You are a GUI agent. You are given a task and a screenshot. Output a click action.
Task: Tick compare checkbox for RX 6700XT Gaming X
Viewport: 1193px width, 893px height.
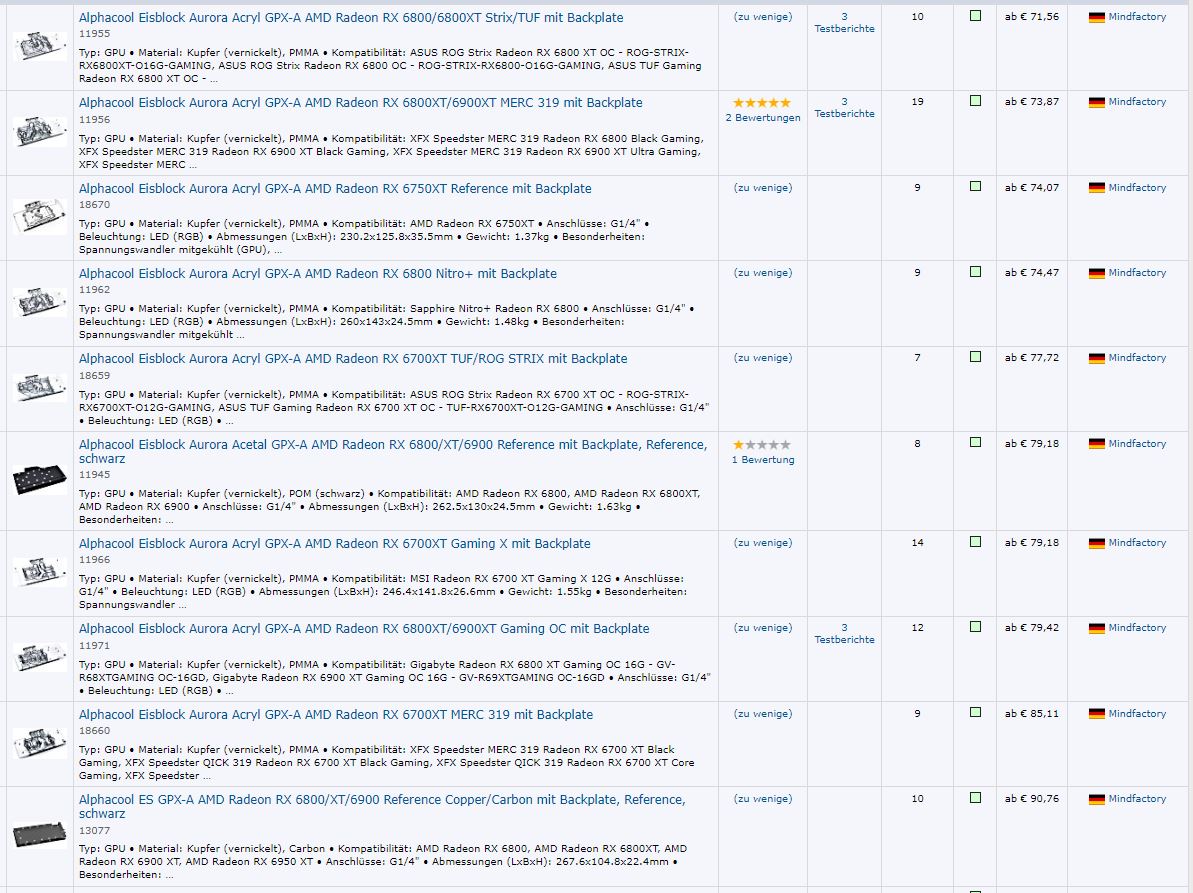[975, 542]
